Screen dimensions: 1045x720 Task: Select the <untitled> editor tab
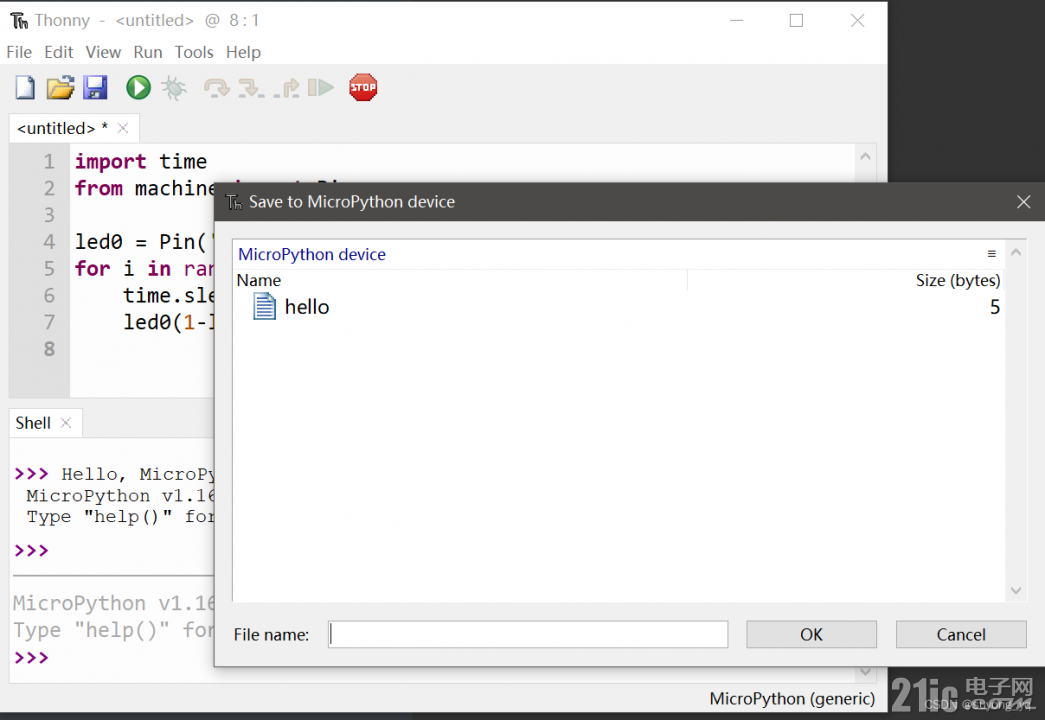click(x=62, y=128)
